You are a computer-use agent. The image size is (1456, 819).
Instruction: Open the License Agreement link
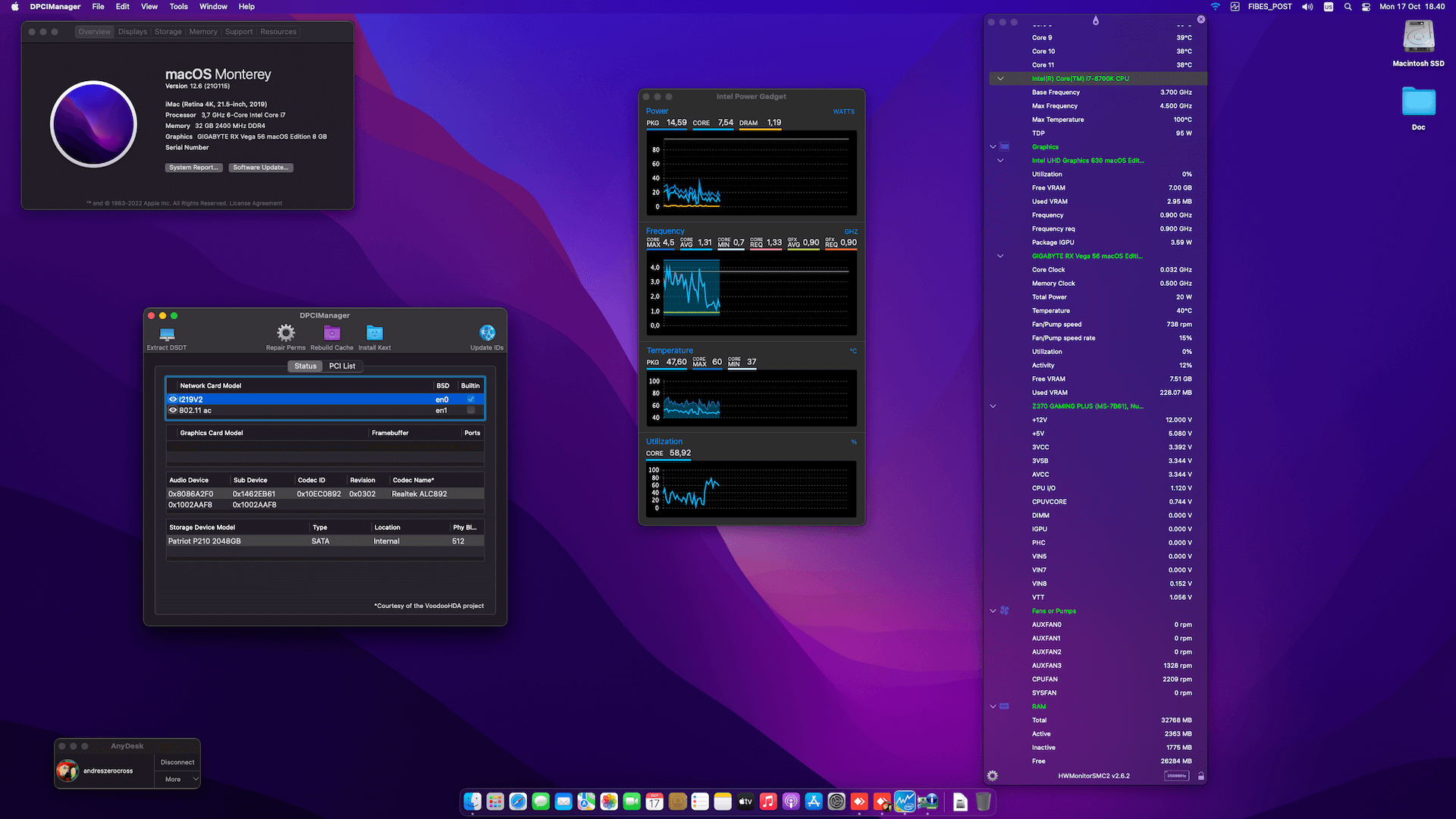(x=256, y=203)
